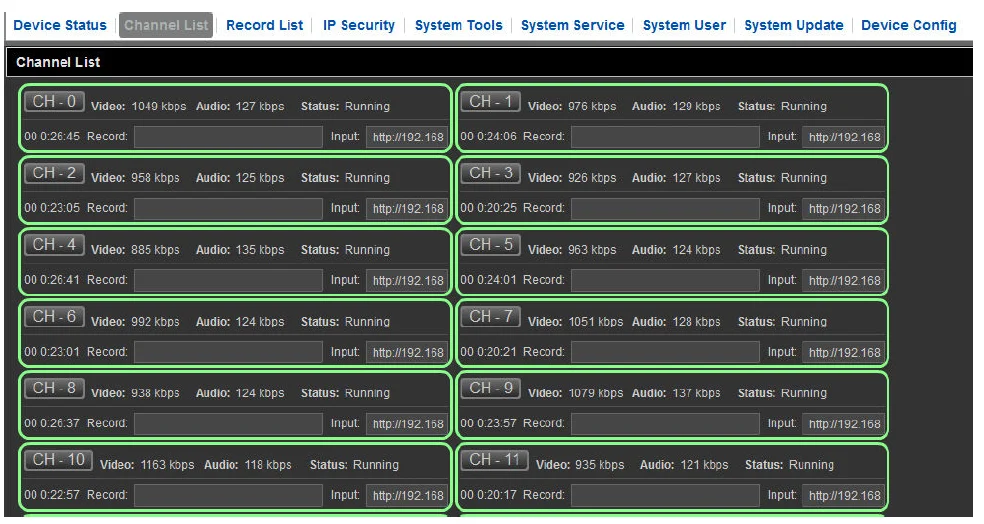The width and height of the screenshot is (984, 524).
Task: Click the Record field for CH - 8
Action: click(x=228, y=424)
